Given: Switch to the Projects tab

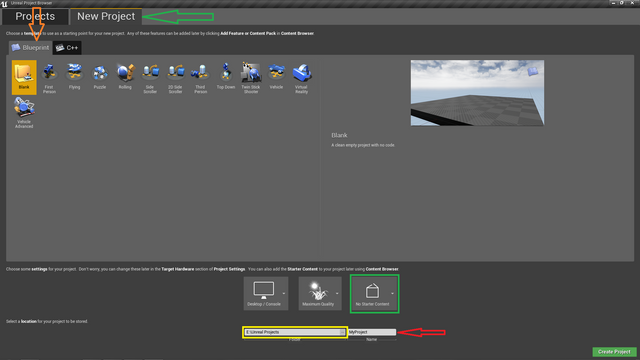Looking at the screenshot, I should pyautogui.click(x=35, y=16).
